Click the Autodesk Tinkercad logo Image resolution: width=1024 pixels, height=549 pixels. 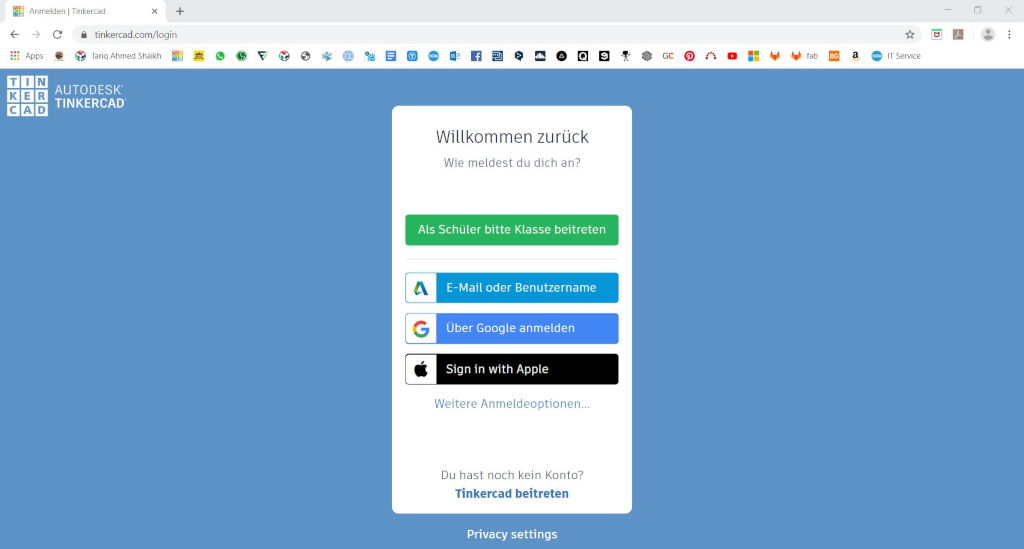click(x=66, y=96)
